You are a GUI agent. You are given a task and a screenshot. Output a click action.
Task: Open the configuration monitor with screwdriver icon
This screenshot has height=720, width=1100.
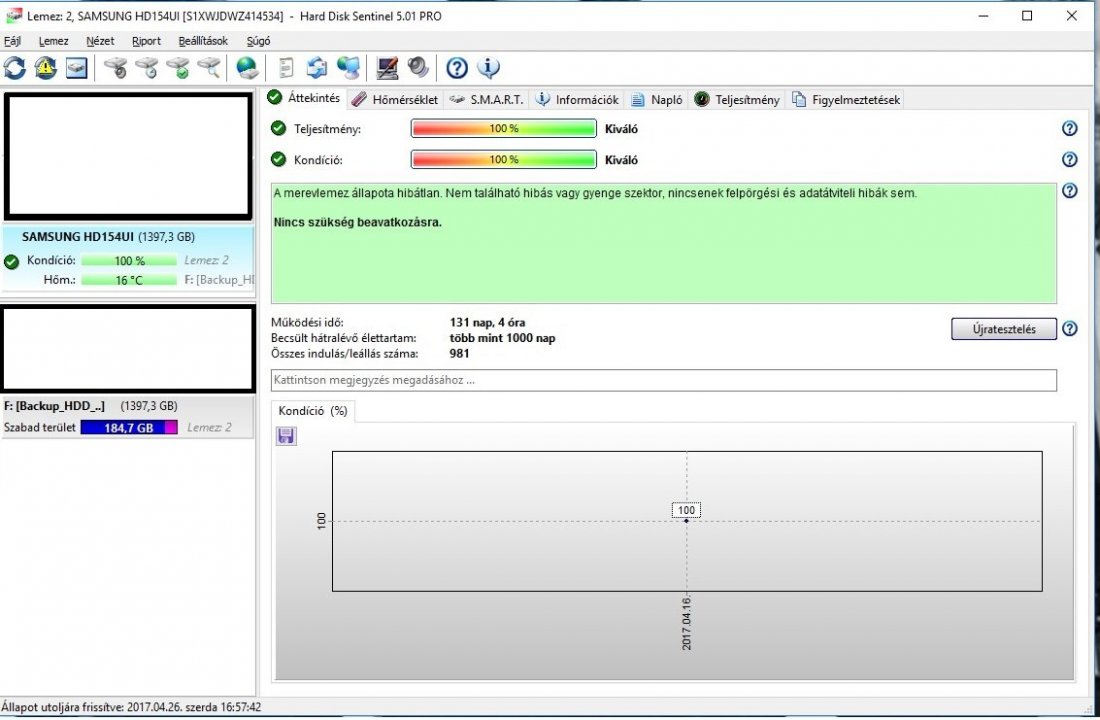click(387, 68)
